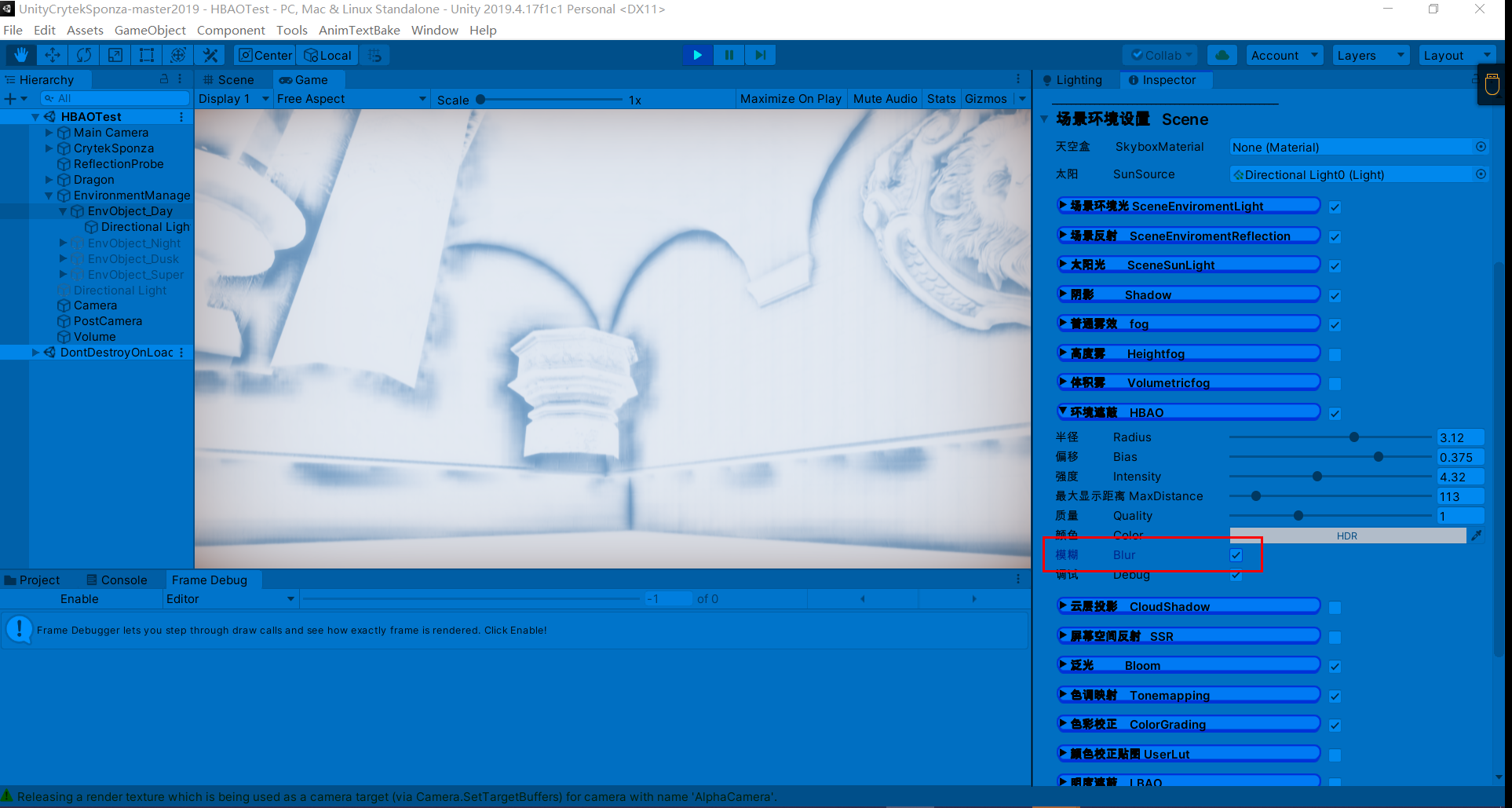Viewport: 1512px width, 808px height.
Task: Toggle the SceneEnviromentReflection checkbox
Action: tap(1335, 237)
